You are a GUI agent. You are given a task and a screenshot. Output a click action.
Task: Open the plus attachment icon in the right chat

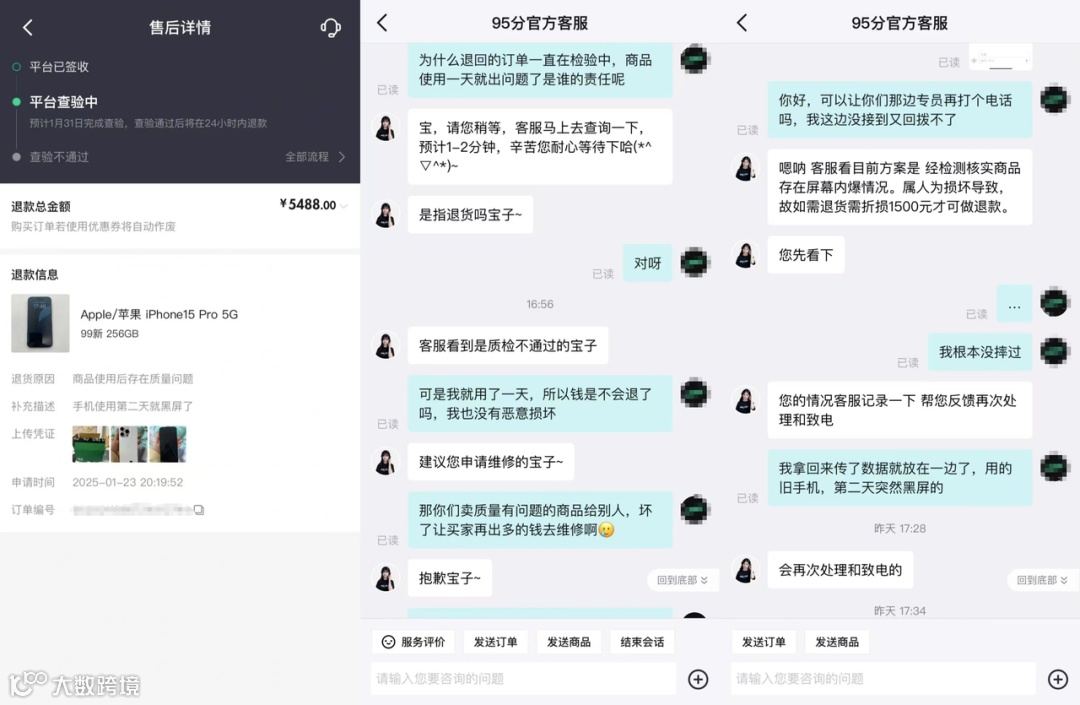[1058, 679]
